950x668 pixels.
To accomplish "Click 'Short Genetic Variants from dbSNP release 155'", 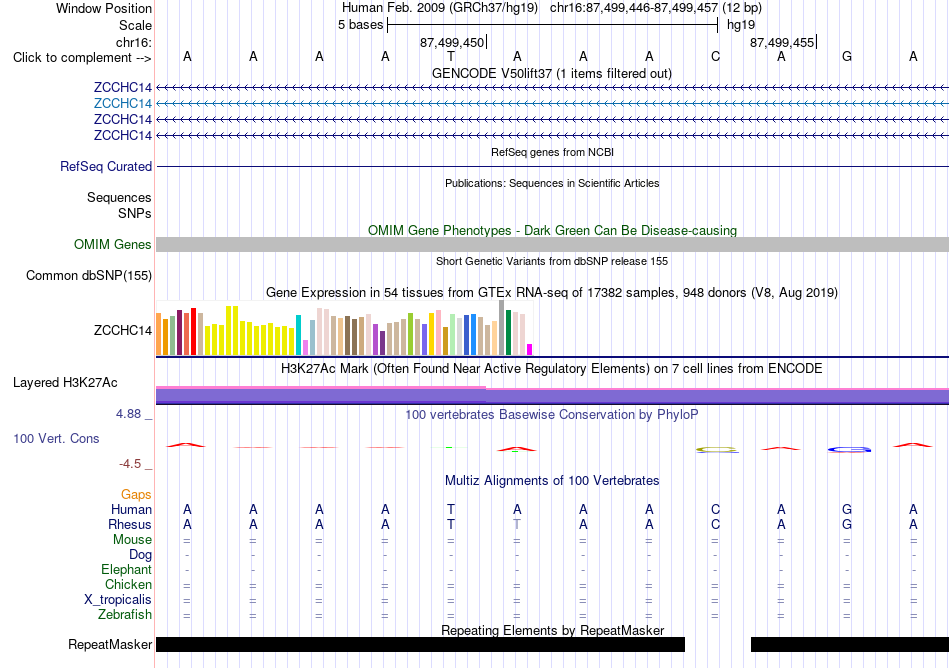I will point(552,262).
